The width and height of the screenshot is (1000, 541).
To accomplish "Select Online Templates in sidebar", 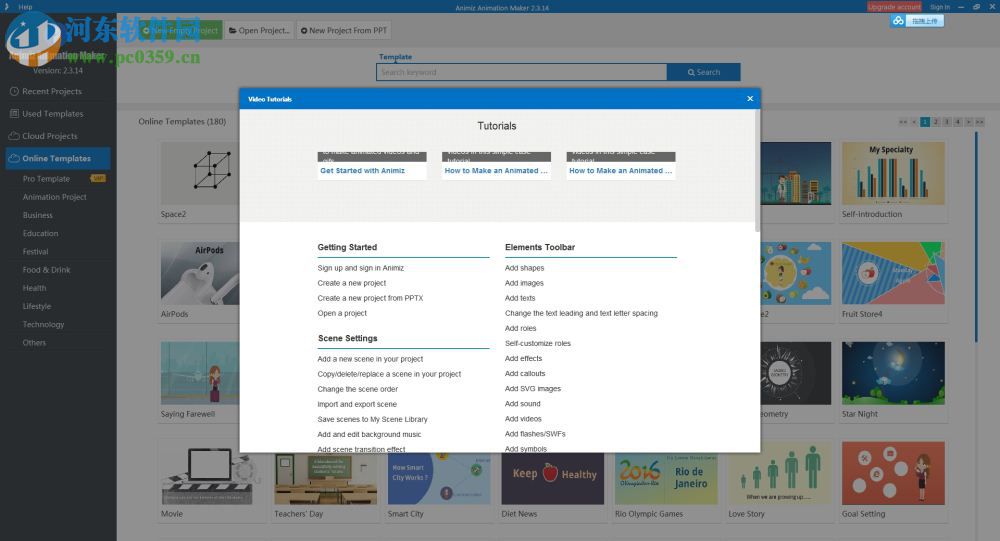I will point(58,158).
